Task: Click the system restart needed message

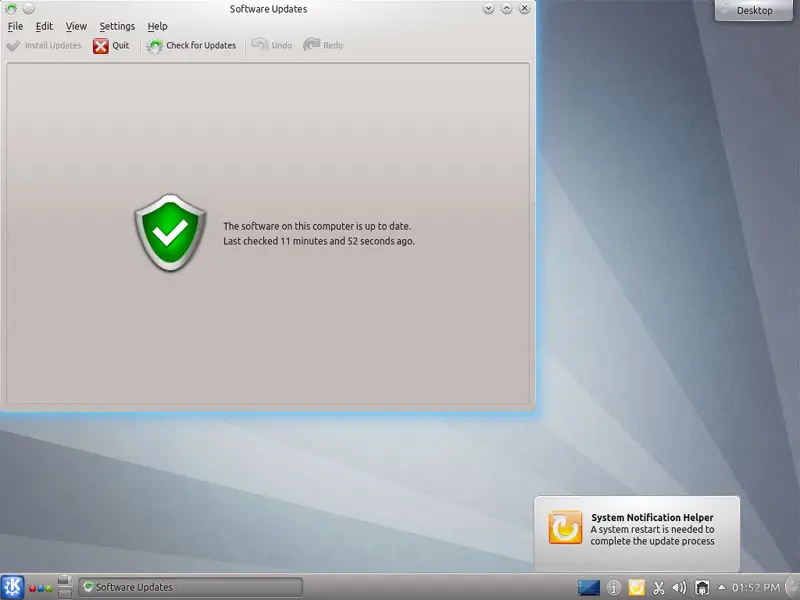Action: pyautogui.click(x=652, y=535)
